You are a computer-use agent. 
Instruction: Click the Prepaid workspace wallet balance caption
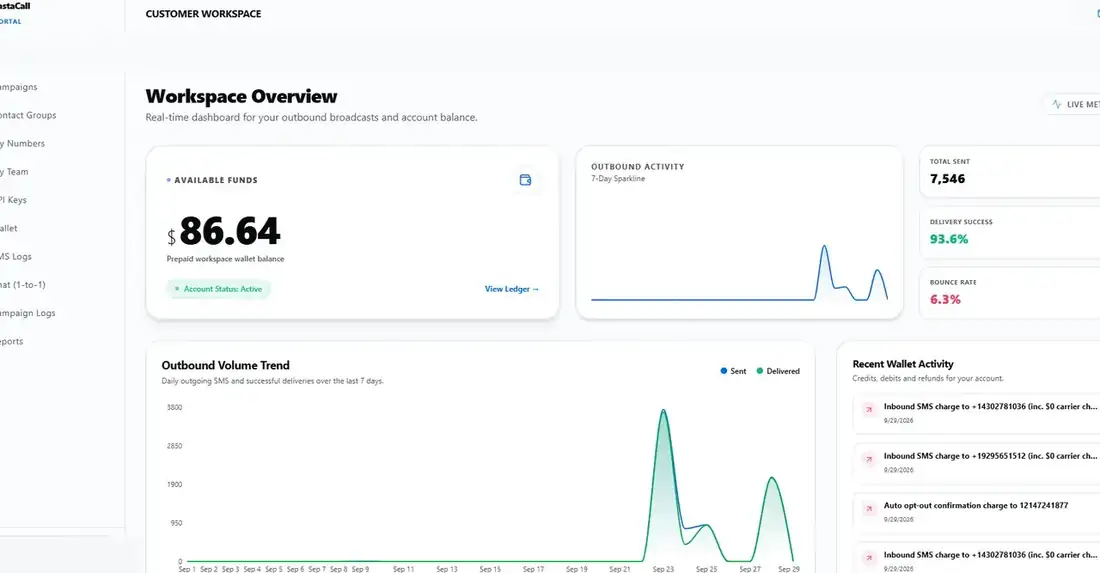(x=225, y=259)
